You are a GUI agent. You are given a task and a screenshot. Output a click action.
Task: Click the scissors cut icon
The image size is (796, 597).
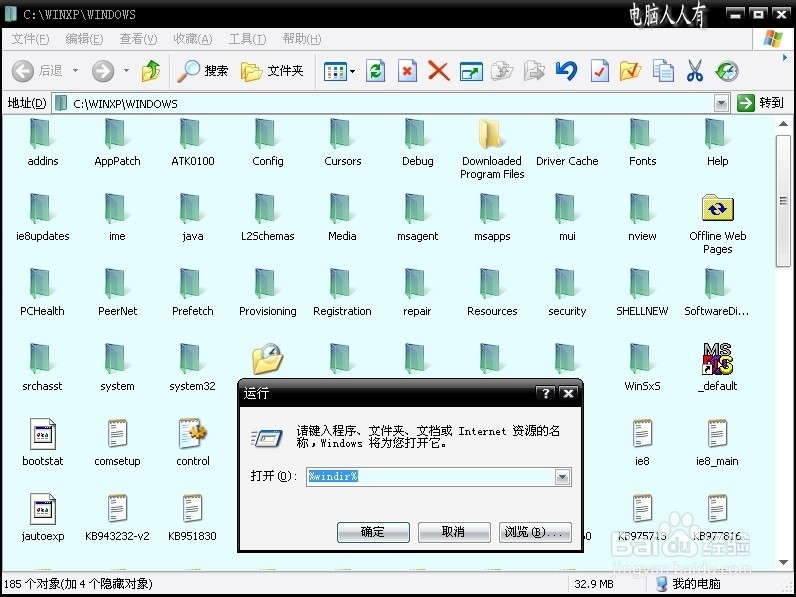695,71
